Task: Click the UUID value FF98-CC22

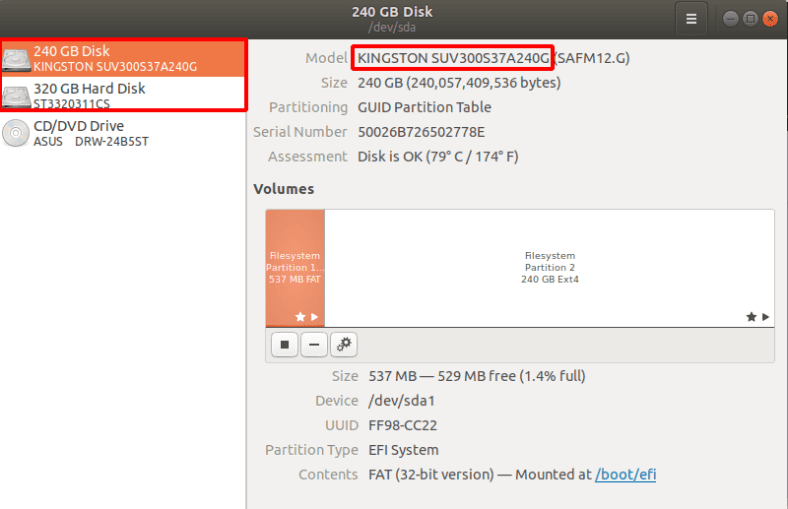Action: [x=403, y=426]
